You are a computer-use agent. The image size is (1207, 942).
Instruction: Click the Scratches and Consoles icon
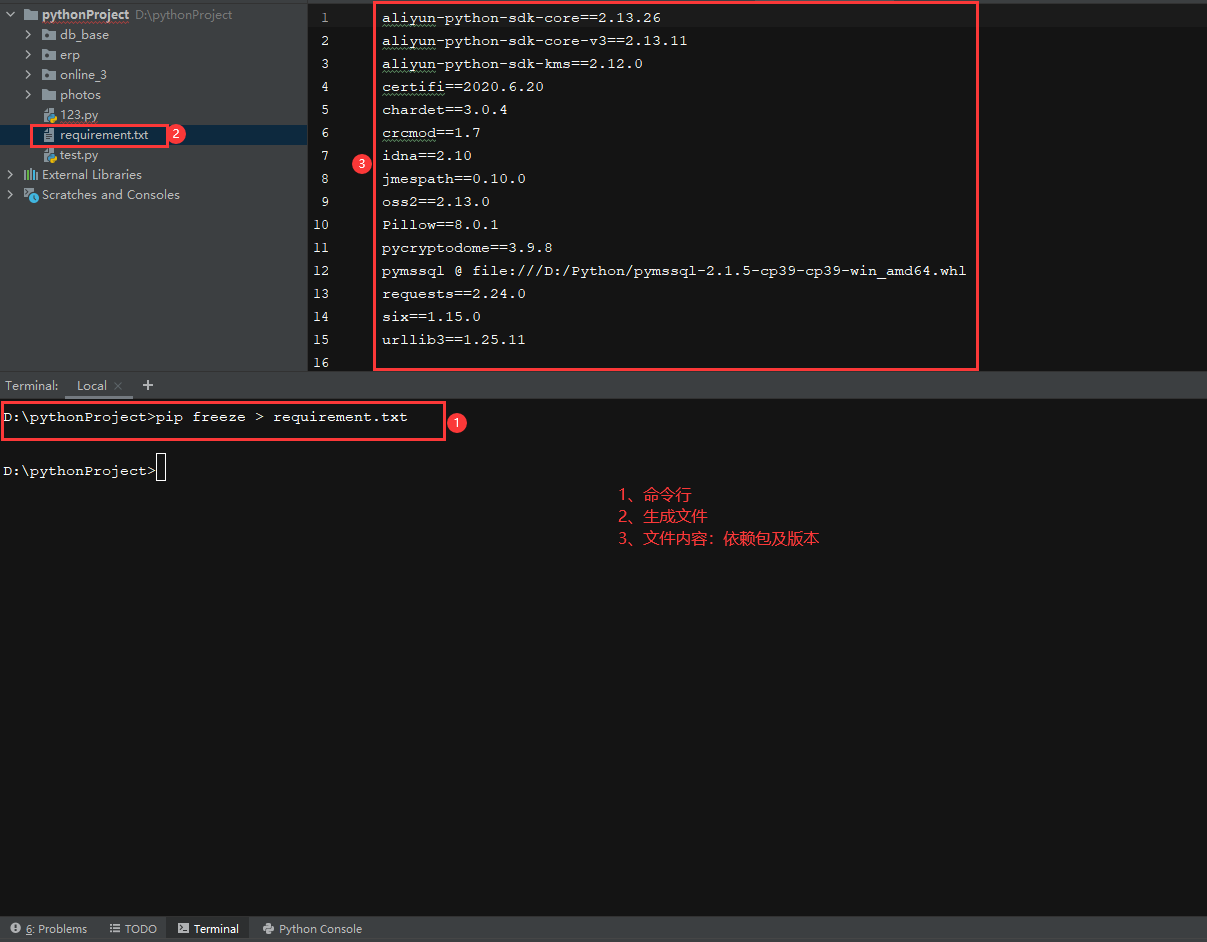pos(31,195)
